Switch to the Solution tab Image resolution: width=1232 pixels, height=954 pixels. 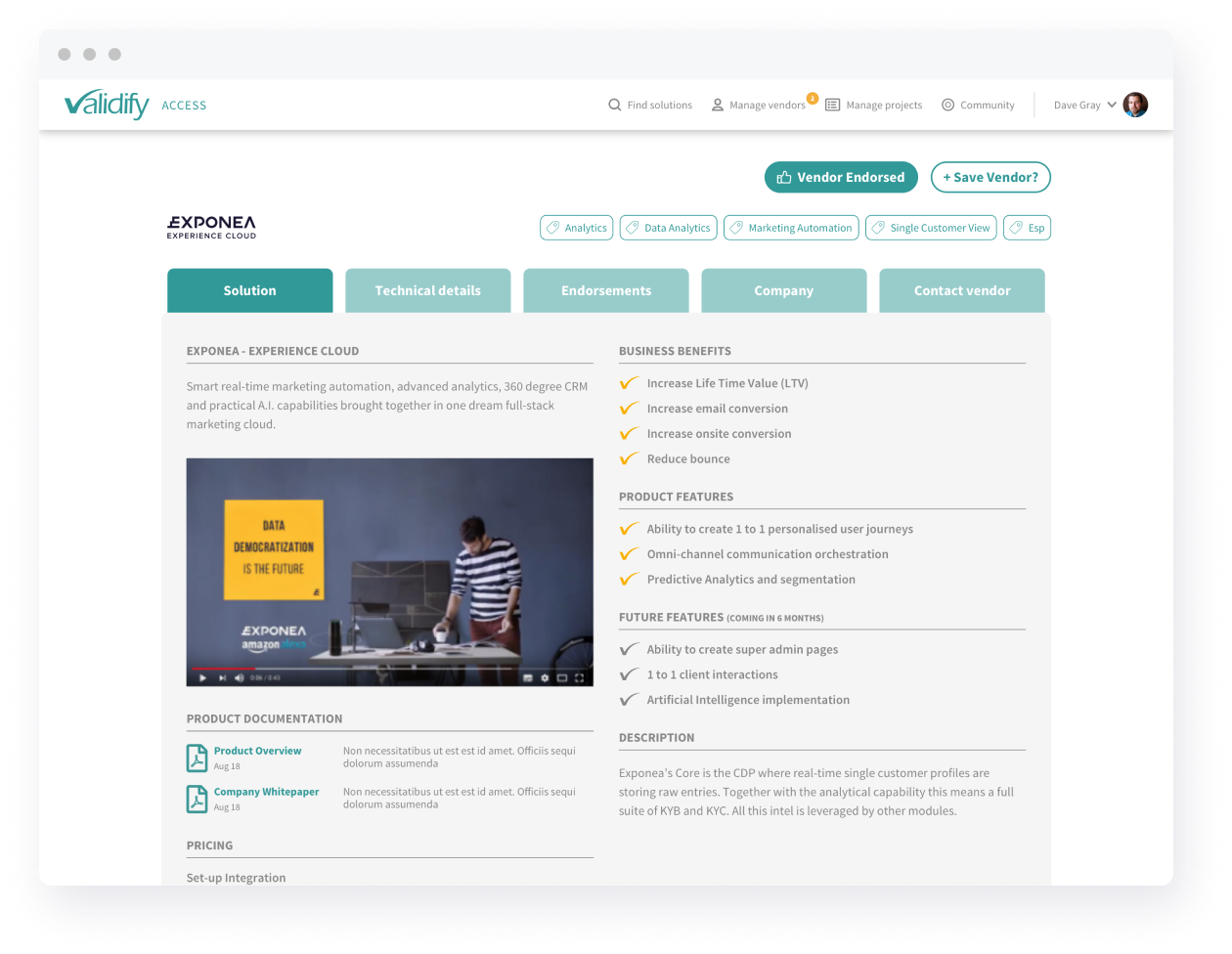250,290
